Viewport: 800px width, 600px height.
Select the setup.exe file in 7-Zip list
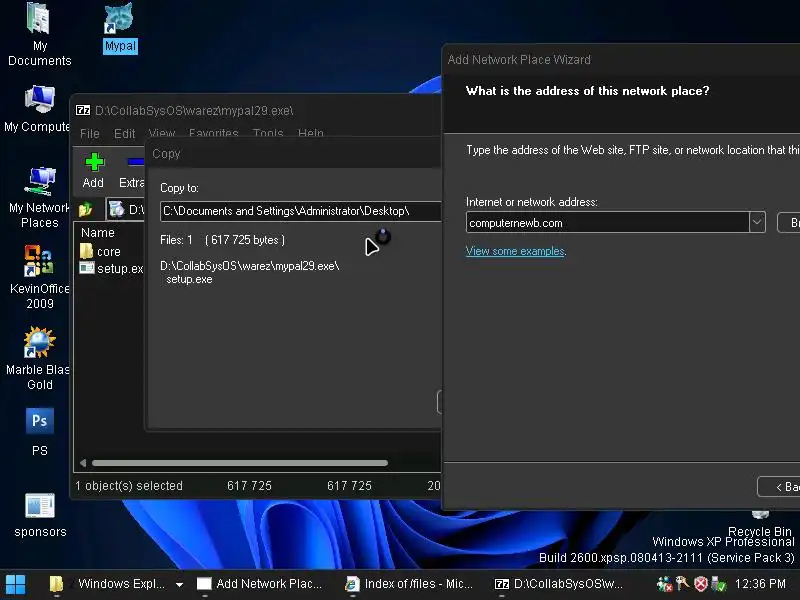click(x=111, y=268)
